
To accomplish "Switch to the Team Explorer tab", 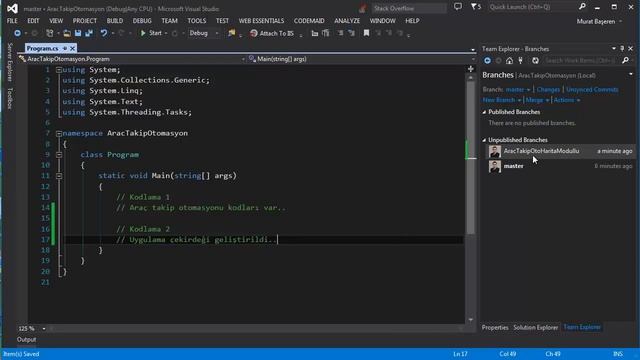I will pos(582,327).
